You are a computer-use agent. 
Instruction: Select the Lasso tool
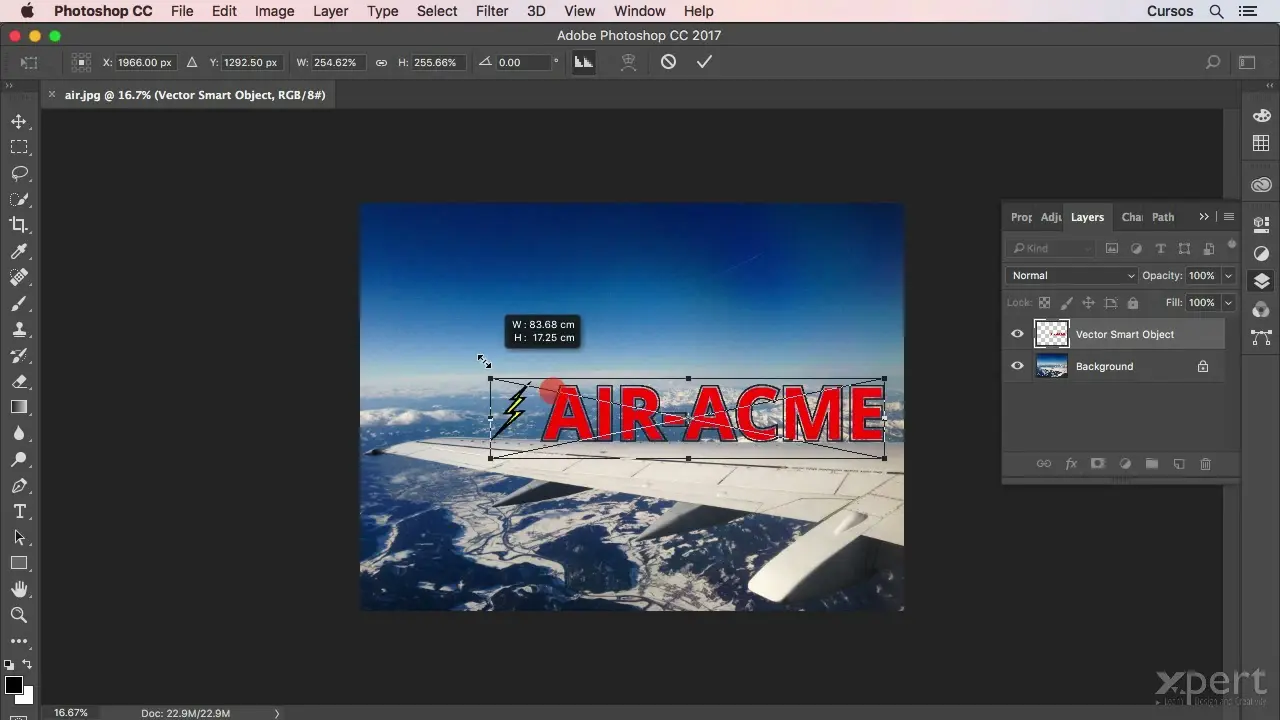click(x=19, y=173)
